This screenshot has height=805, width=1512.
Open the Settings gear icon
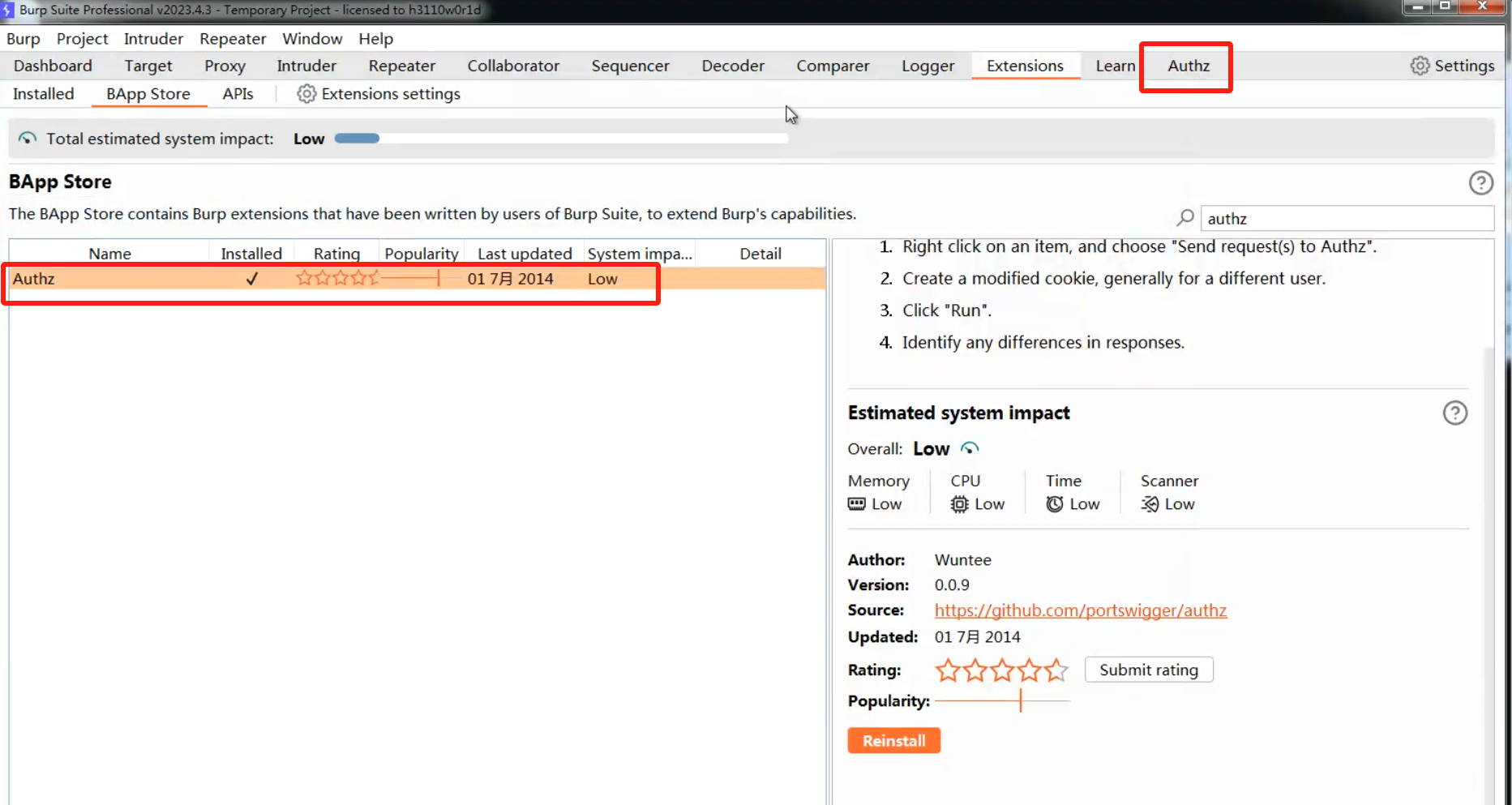point(1420,66)
